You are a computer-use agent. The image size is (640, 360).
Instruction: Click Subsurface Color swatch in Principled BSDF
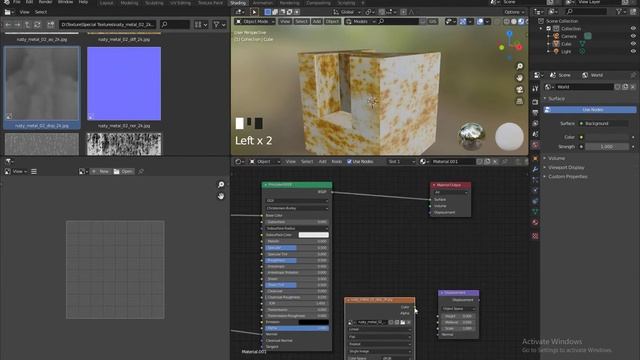[x=313, y=235]
